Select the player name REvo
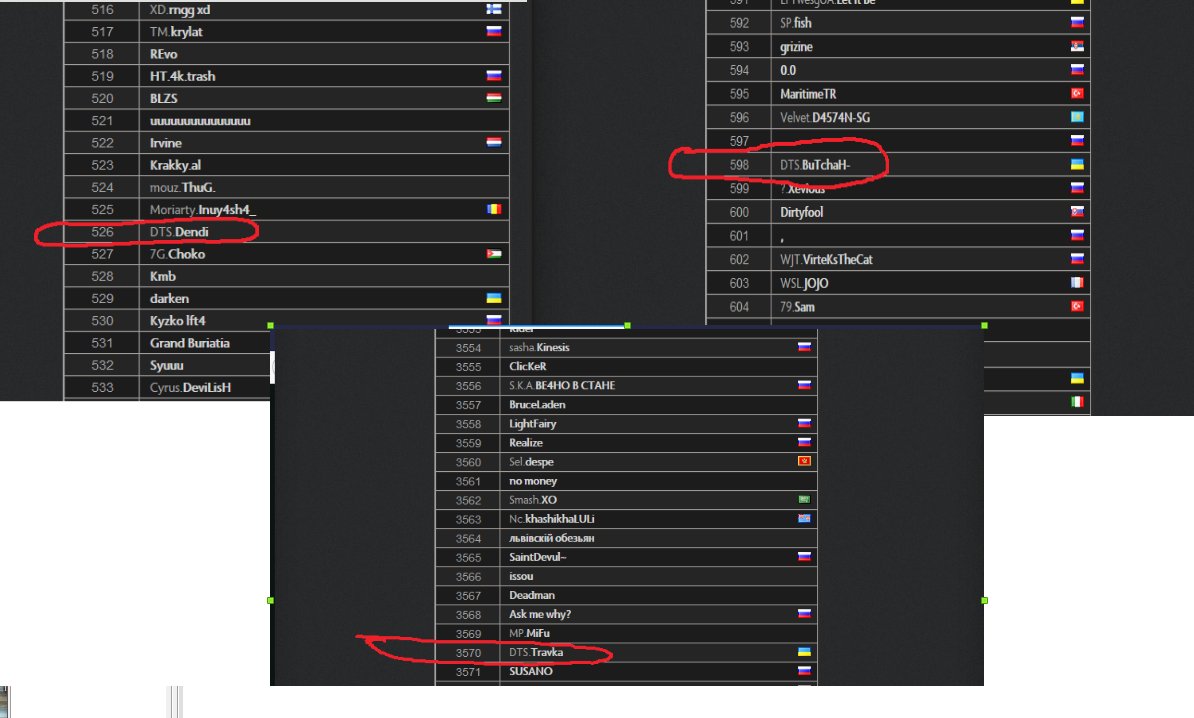This screenshot has width=1194, height=718. [164, 54]
